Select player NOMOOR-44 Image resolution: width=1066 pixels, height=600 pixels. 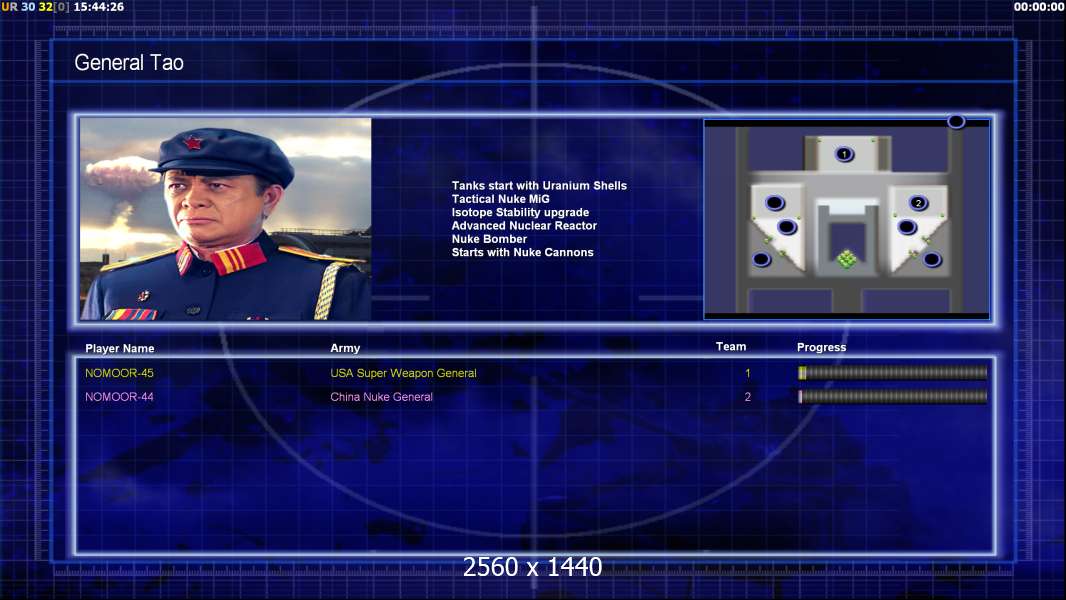119,397
